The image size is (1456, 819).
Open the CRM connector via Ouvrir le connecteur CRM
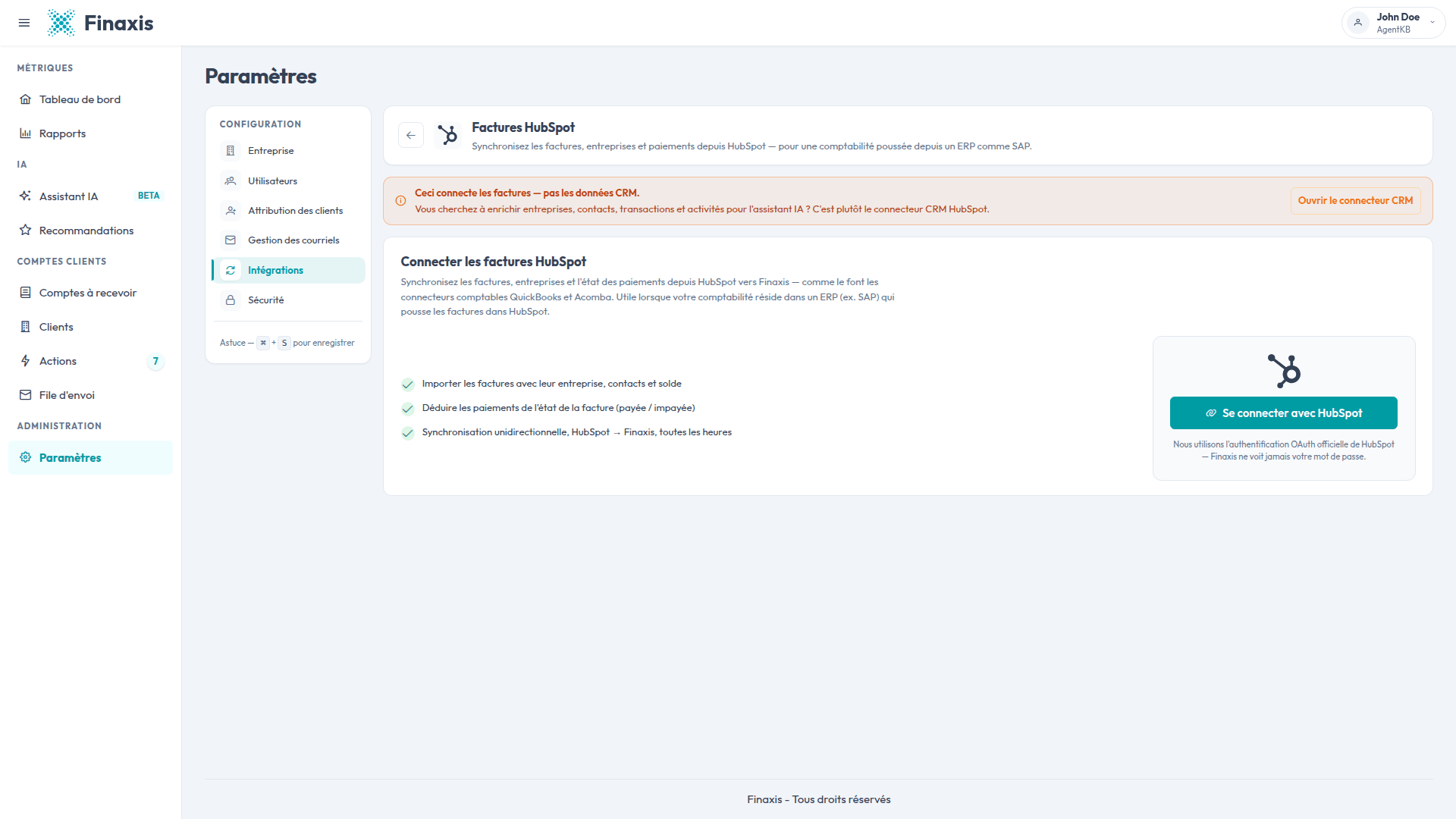pos(1355,201)
